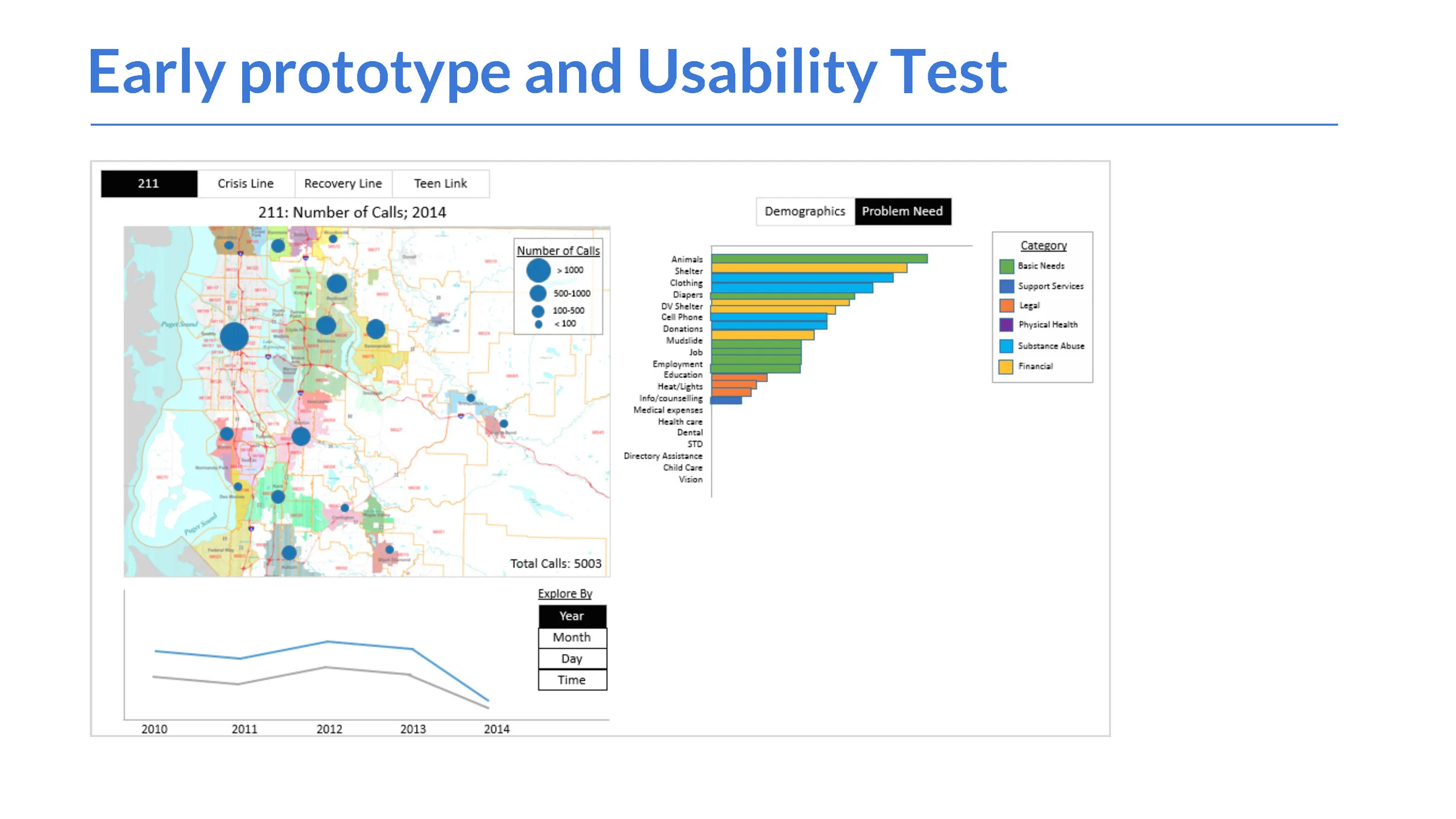Click the orange Legal legend swatch
This screenshot has width=1456, height=819.
click(1006, 306)
